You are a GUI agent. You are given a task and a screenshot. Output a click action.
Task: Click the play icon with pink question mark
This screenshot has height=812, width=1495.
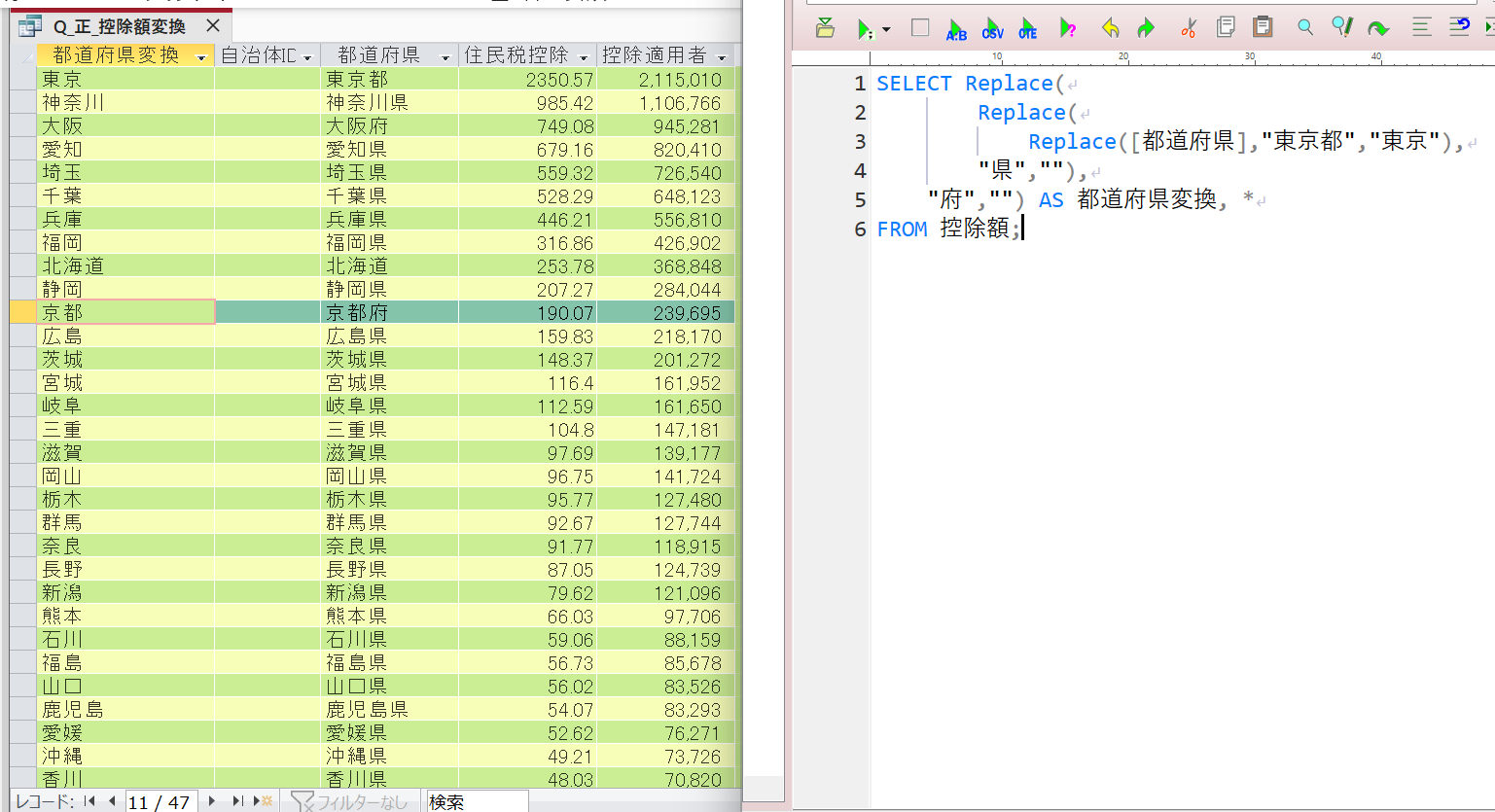1068,29
